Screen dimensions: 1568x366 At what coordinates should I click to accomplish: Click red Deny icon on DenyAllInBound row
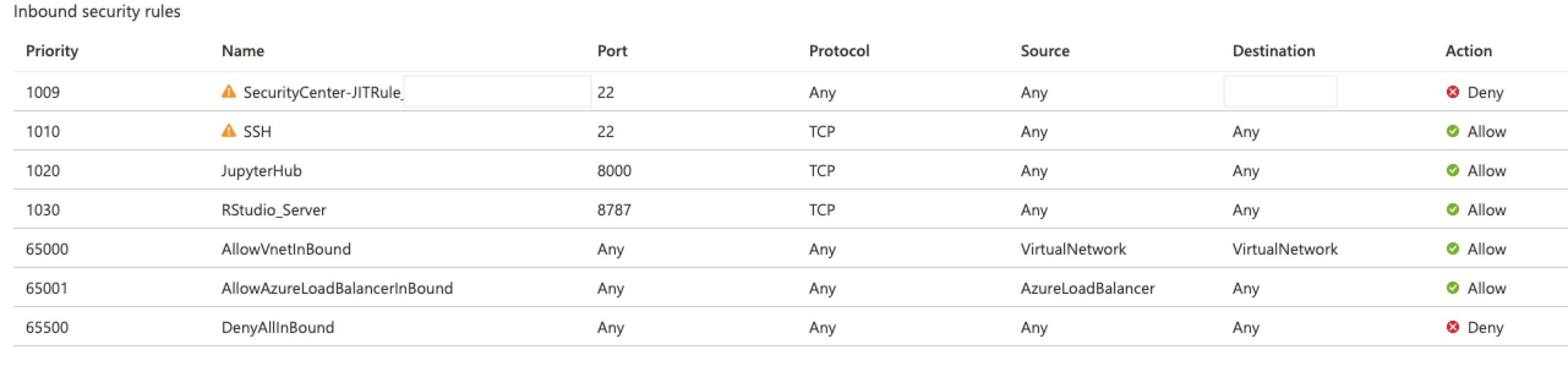tap(1453, 327)
